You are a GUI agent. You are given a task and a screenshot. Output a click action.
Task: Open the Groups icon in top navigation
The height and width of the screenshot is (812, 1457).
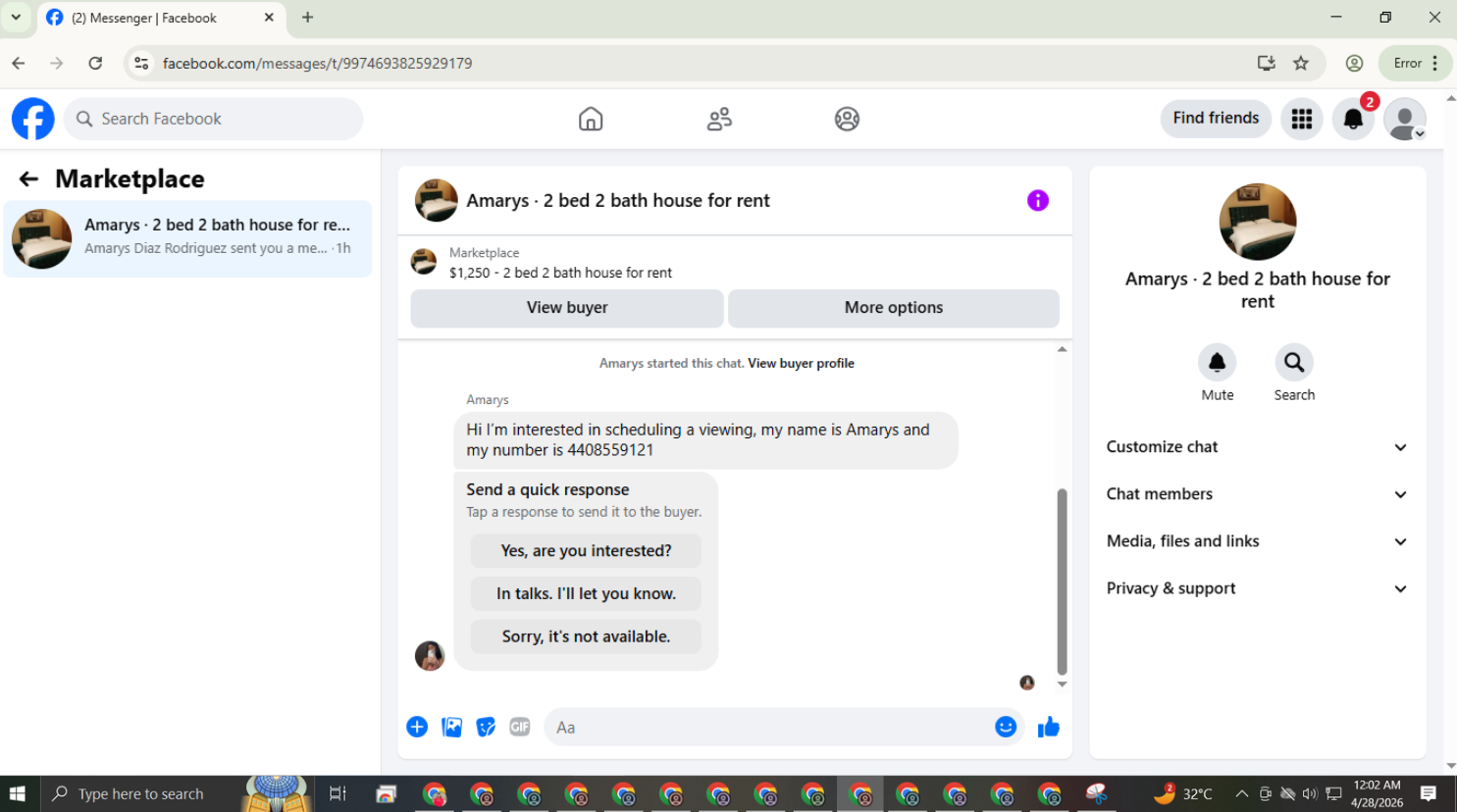pyautogui.click(x=847, y=119)
